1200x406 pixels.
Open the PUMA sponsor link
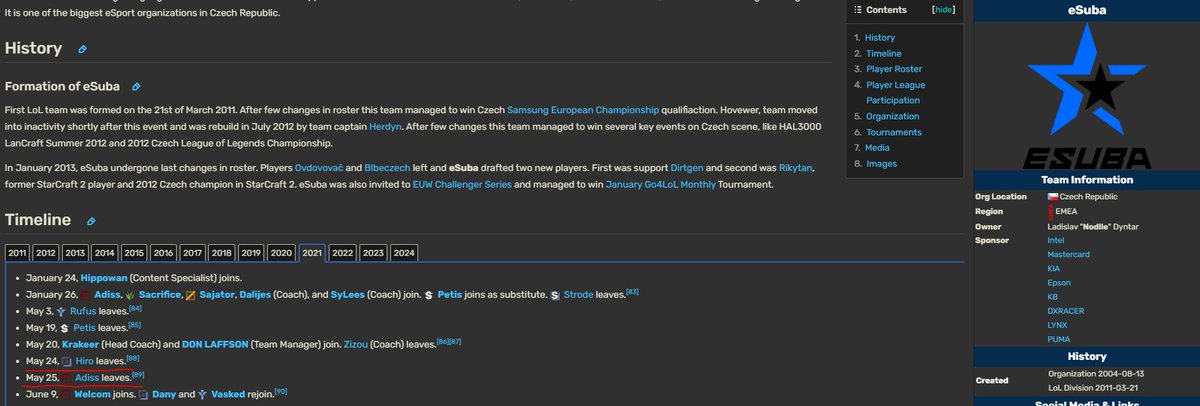click(1058, 339)
